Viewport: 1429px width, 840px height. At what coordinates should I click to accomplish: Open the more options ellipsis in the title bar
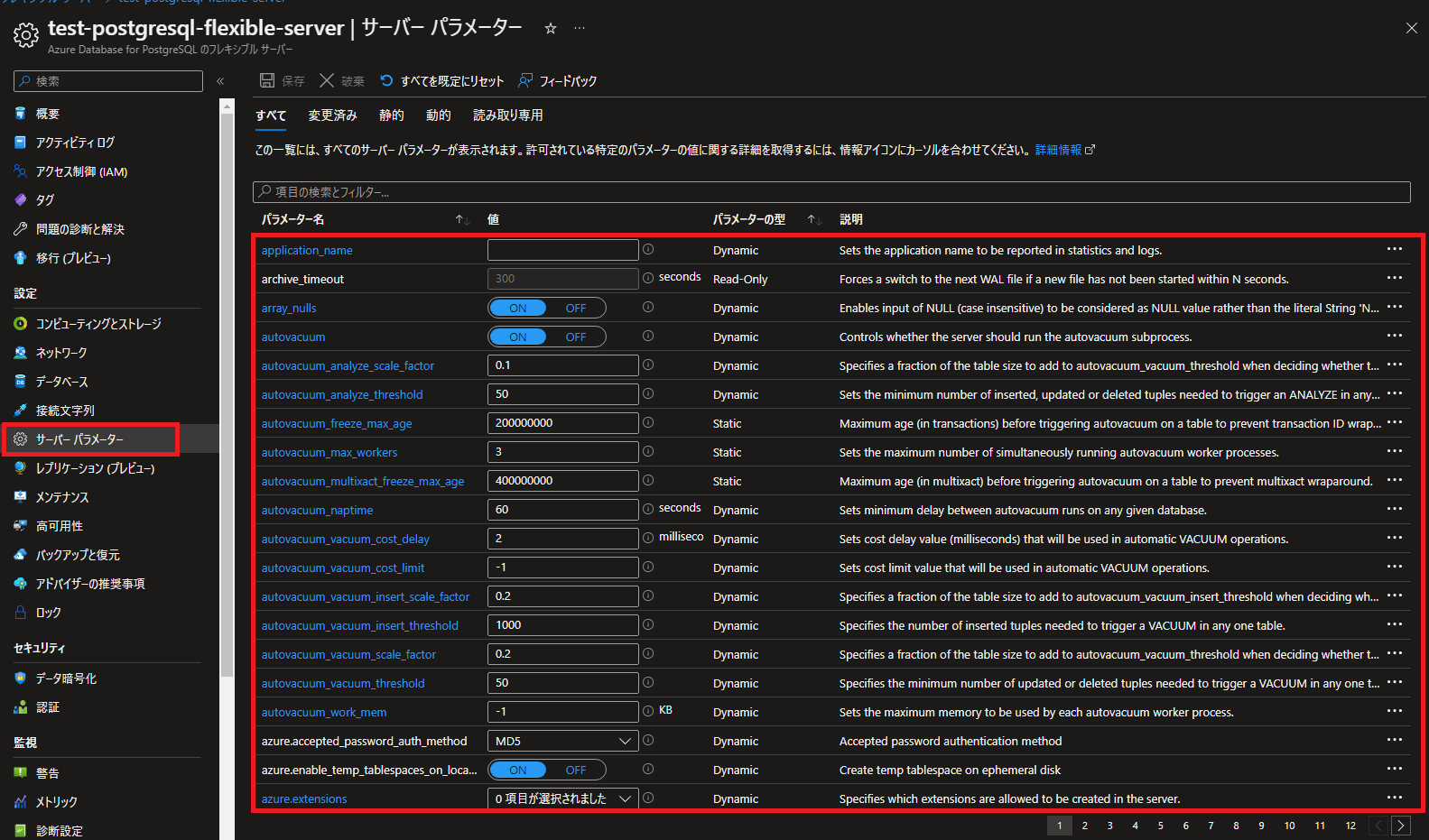580,28
